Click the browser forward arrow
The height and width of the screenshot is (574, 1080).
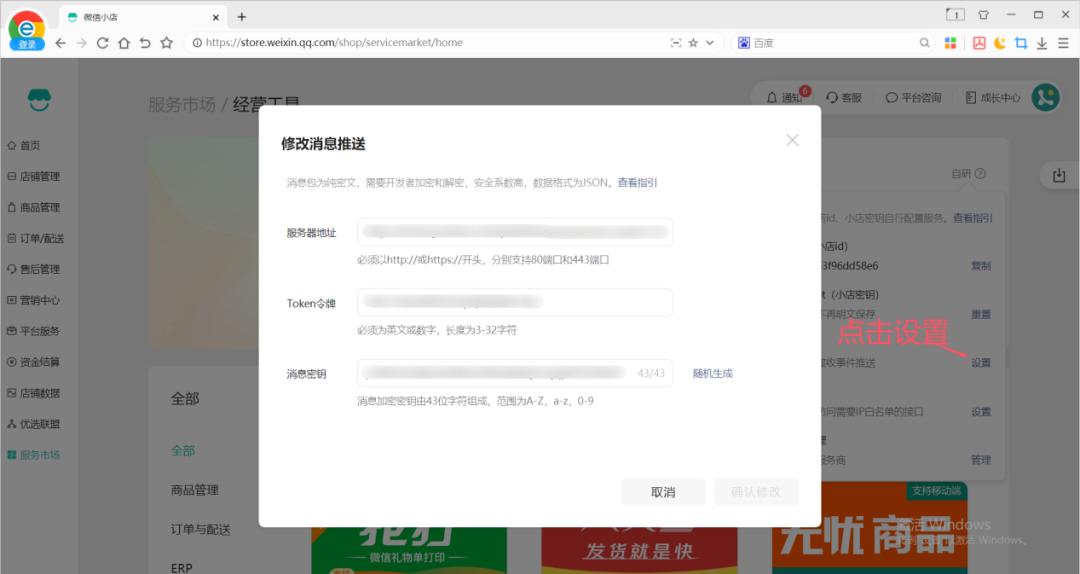click(x=81, y=43)
